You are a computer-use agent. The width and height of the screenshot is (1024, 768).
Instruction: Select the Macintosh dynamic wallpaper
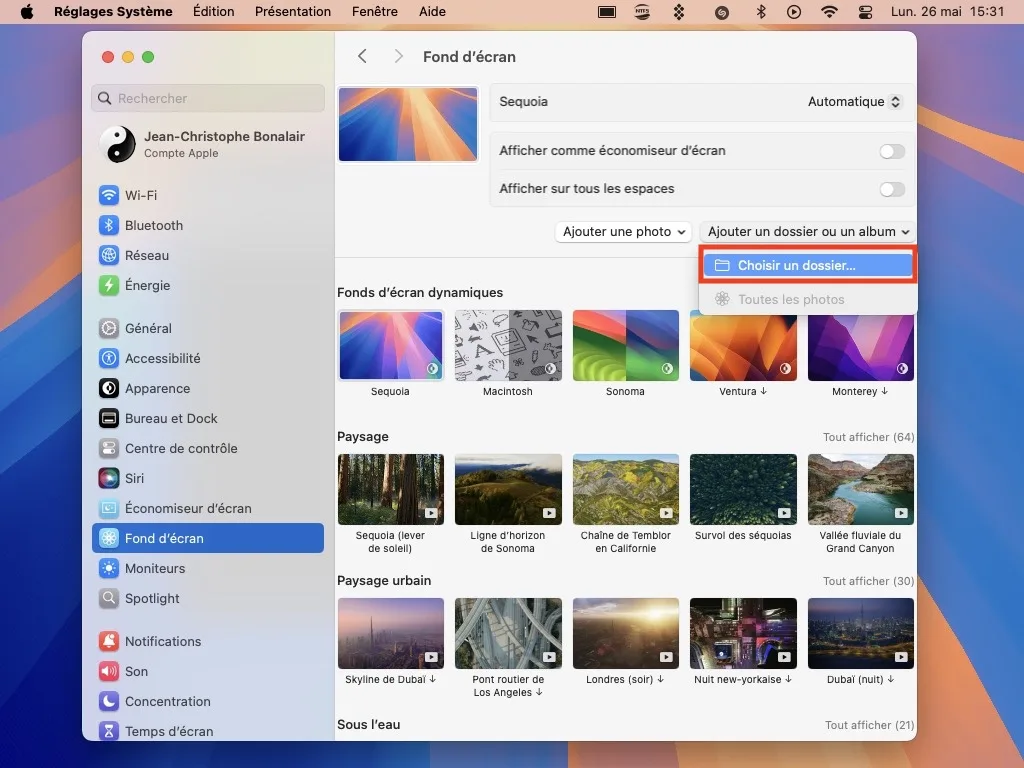[x=508, y=345]
